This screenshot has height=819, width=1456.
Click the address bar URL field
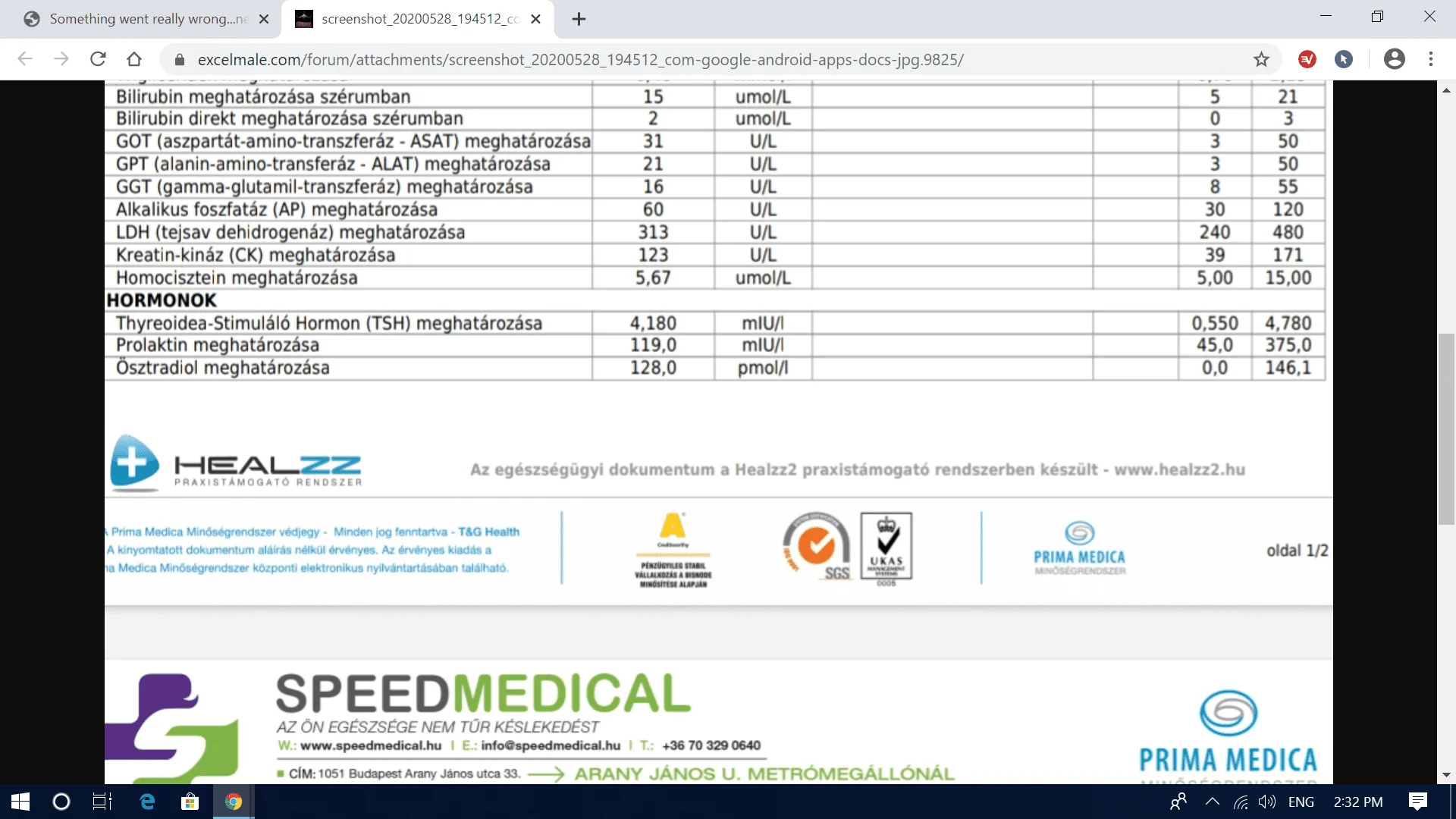click(580, 60)
